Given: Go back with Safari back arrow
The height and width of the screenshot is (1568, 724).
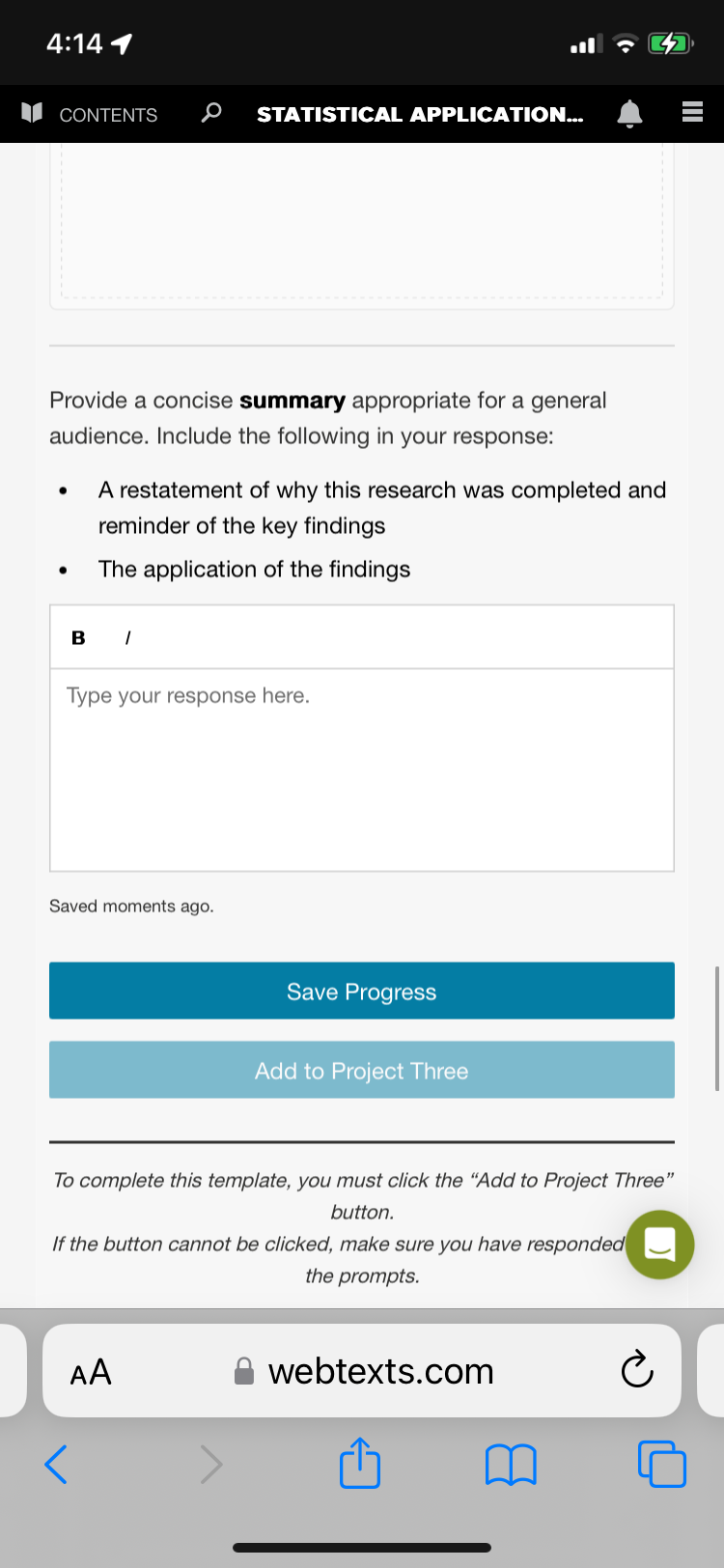Looking at the screenshot, I should tap(56, 1464).
